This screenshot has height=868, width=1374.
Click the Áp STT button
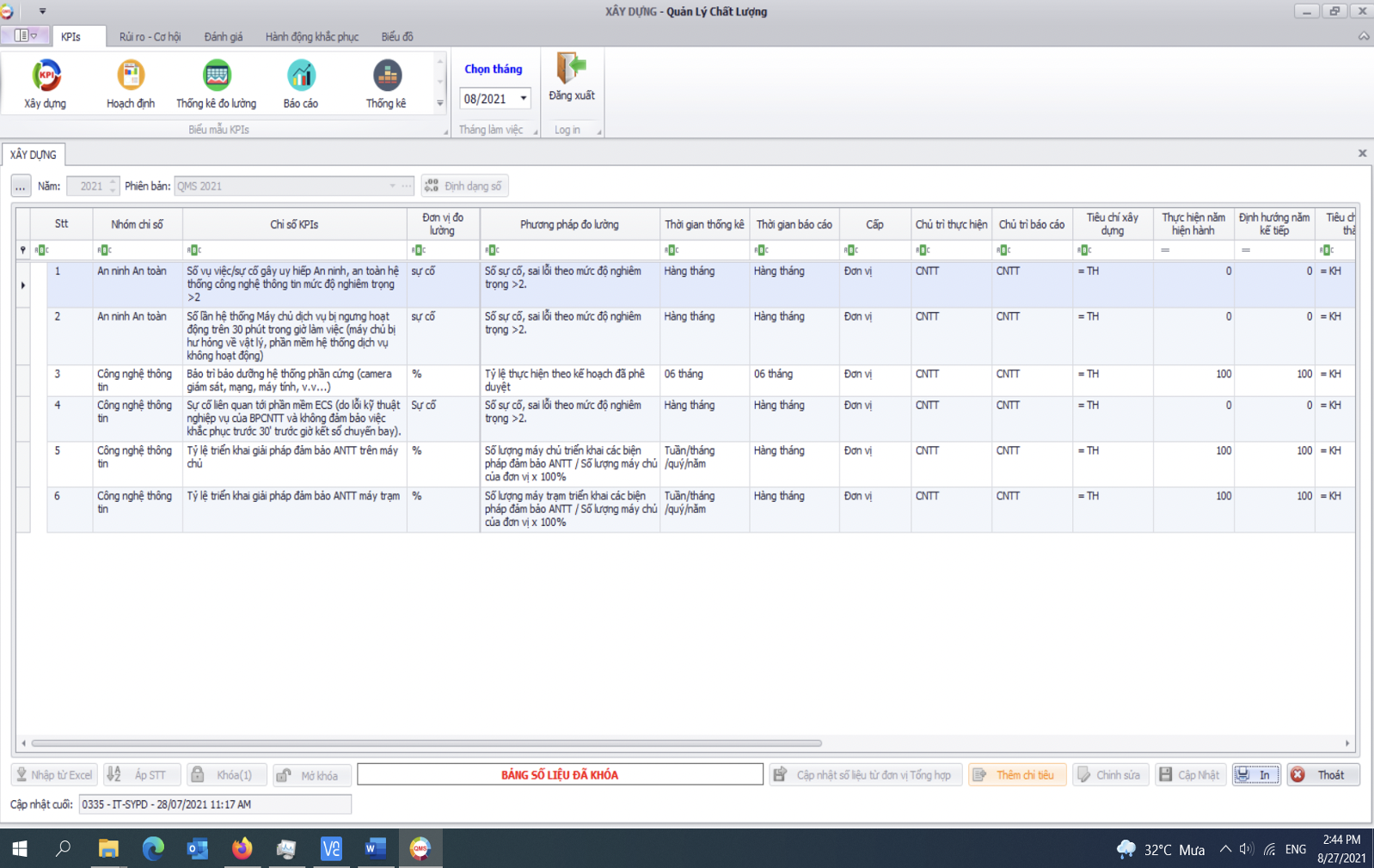[143, 774]
